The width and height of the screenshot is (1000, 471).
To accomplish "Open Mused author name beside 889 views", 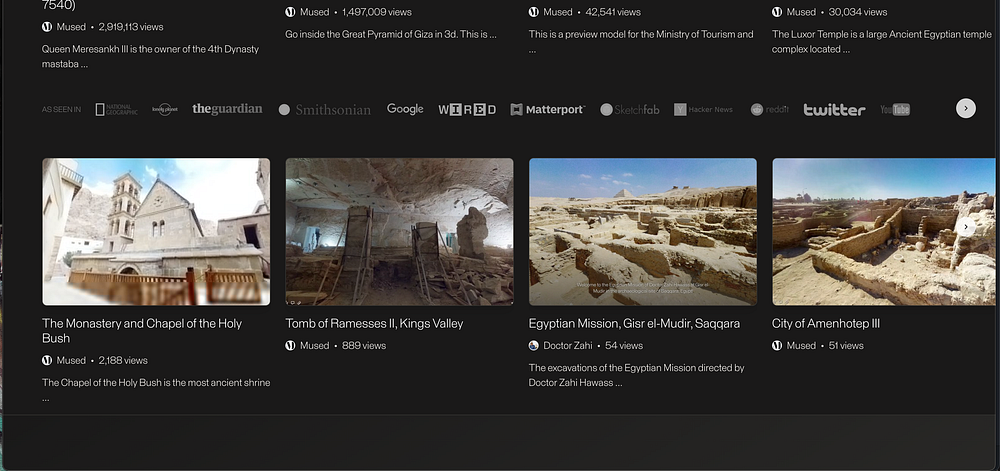I will tap(314, 345).
